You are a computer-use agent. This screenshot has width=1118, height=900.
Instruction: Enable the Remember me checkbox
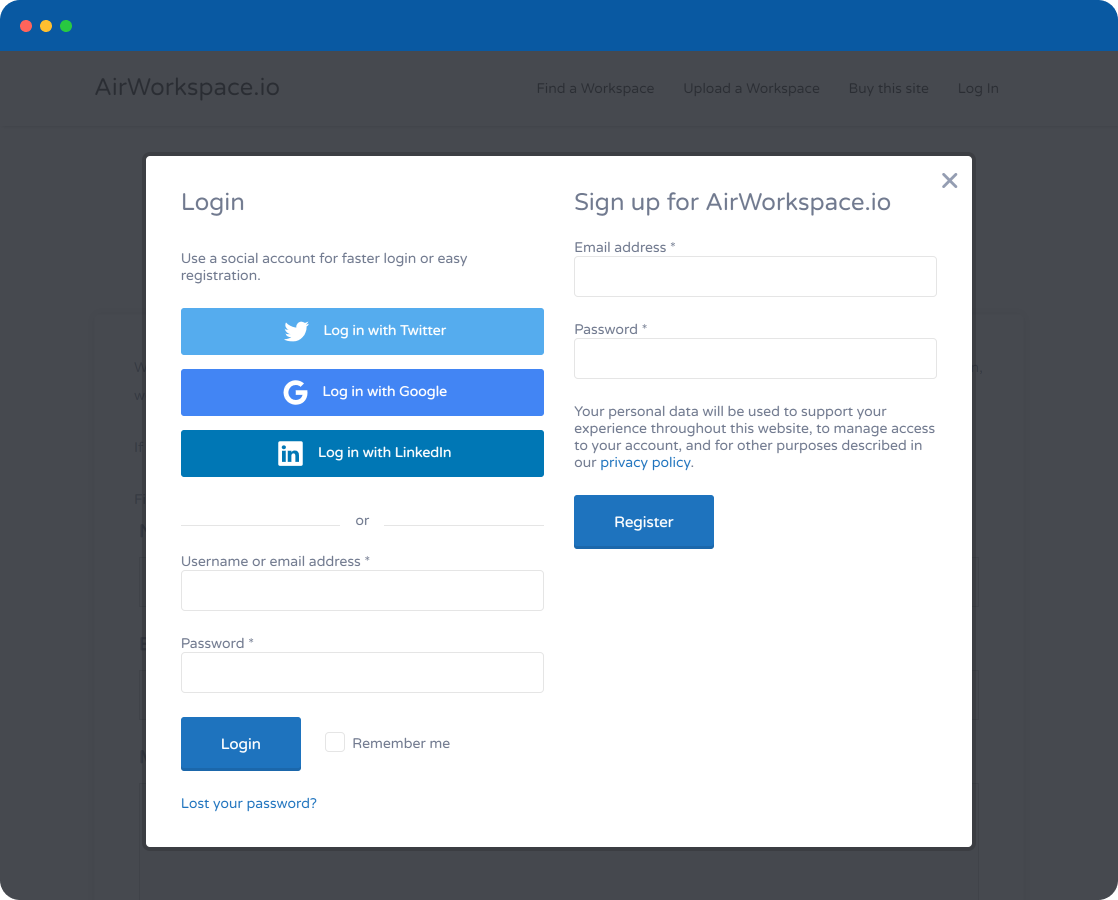[335, 742]
